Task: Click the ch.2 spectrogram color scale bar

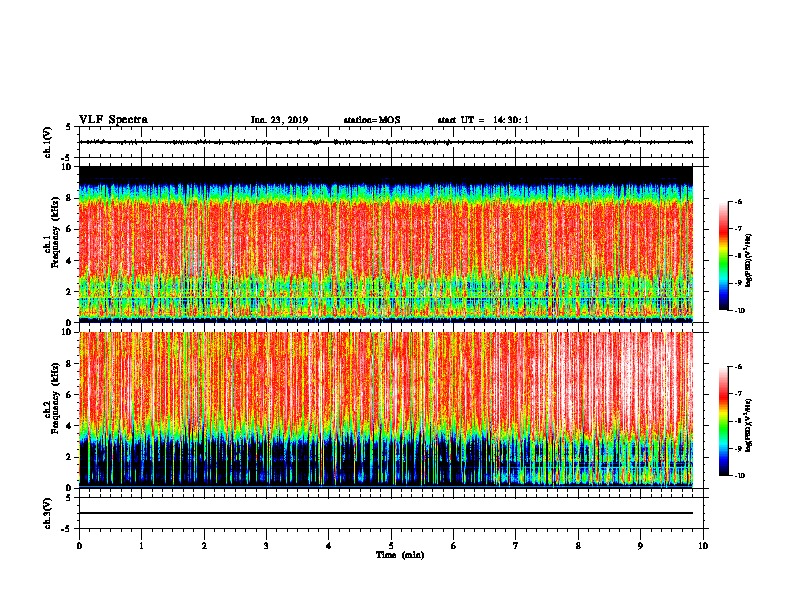Action: pos(724,421)
